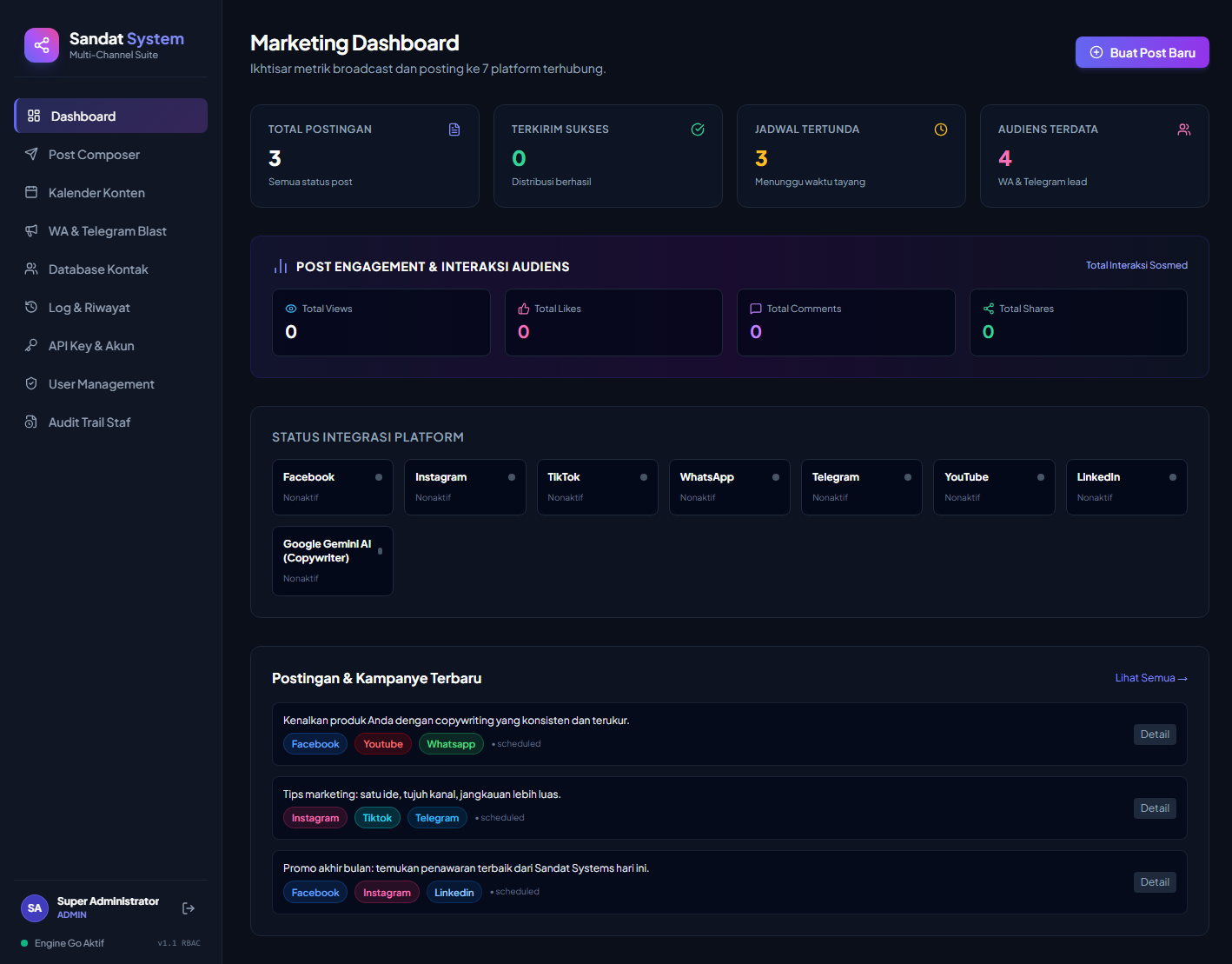Select the Telegram integration status card
This screenshot has width=1232, height=964.
(862, 487)
